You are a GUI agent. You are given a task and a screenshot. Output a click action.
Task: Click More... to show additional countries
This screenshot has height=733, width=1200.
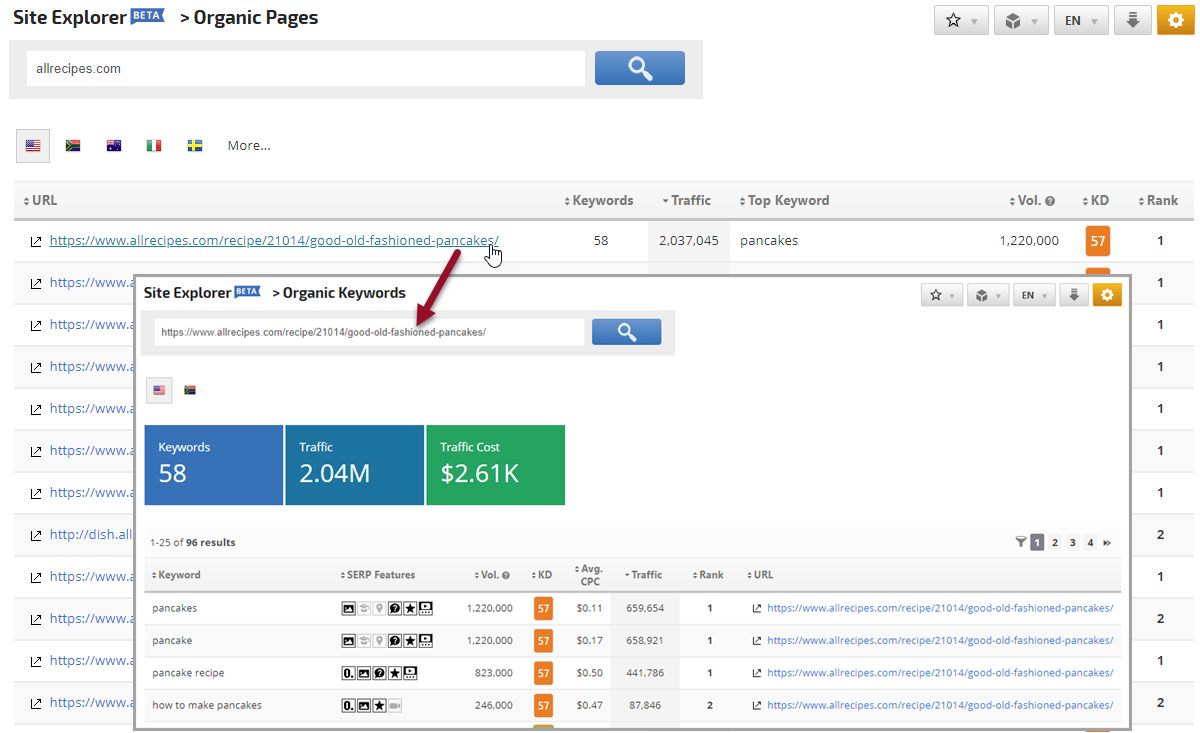[x=249, y=146]
